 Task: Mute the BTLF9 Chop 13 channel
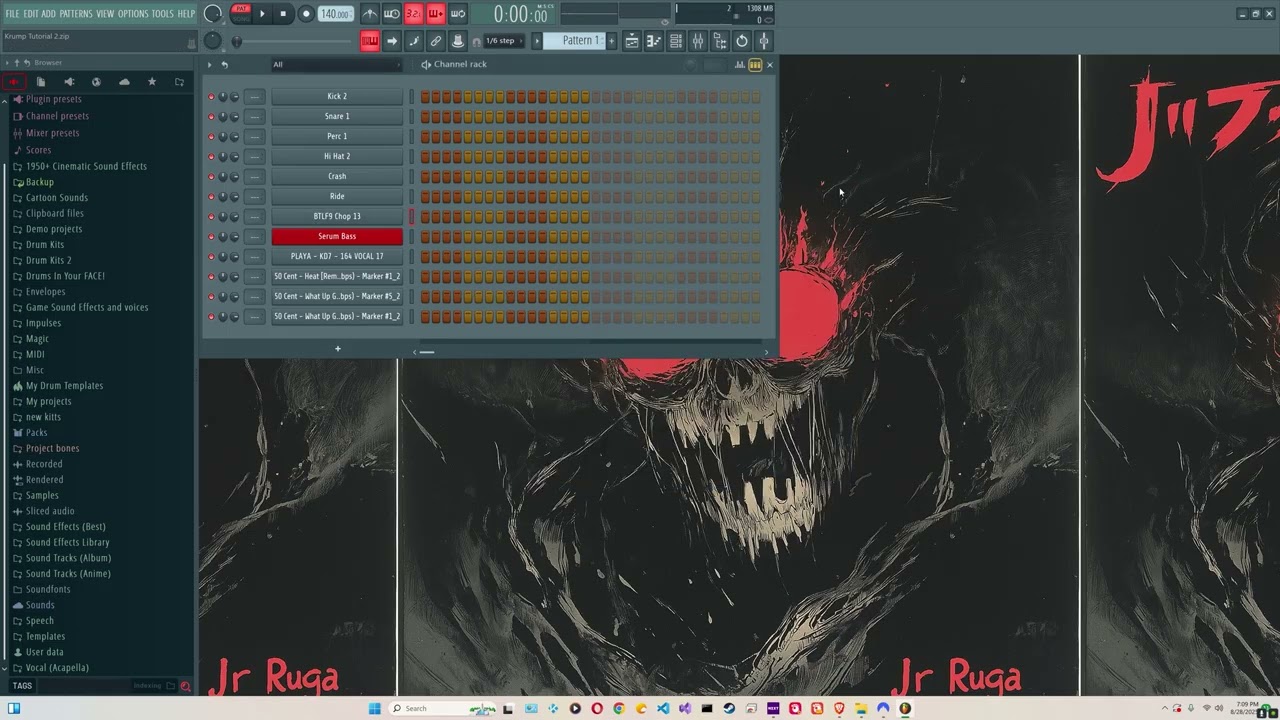(x=211, y=217)
